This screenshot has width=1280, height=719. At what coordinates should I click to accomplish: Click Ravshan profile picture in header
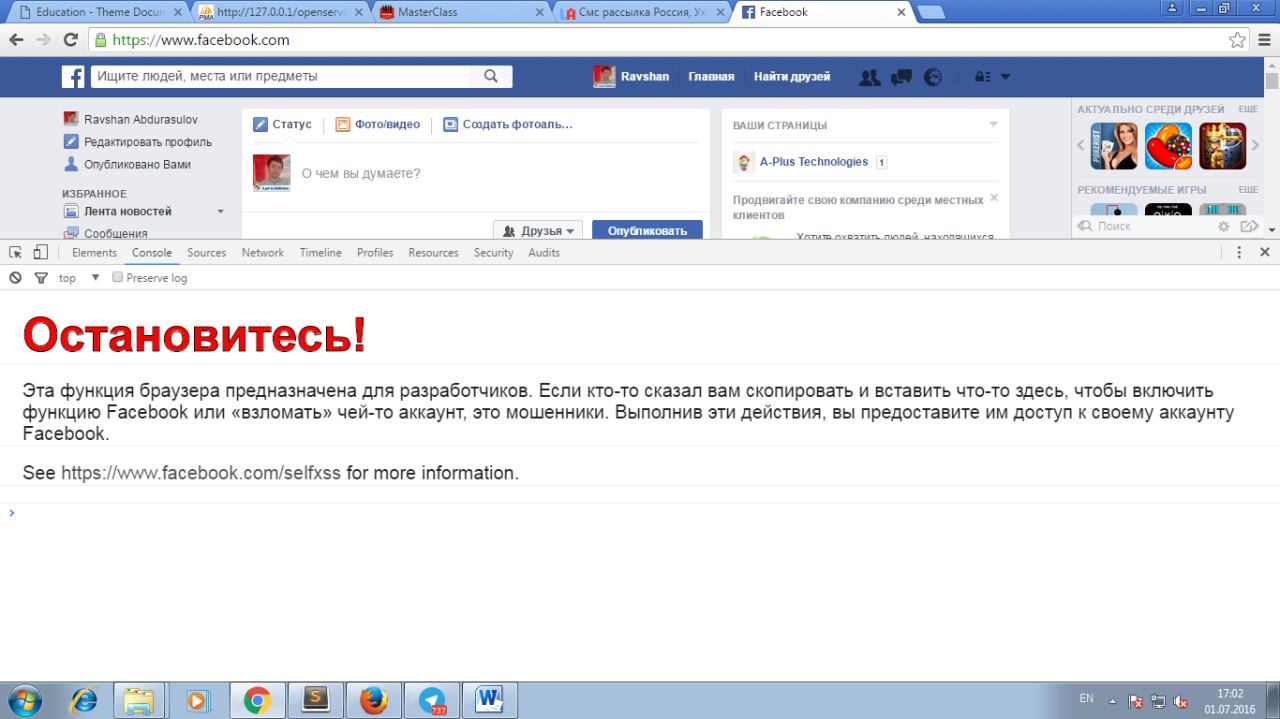pos(604,77)
